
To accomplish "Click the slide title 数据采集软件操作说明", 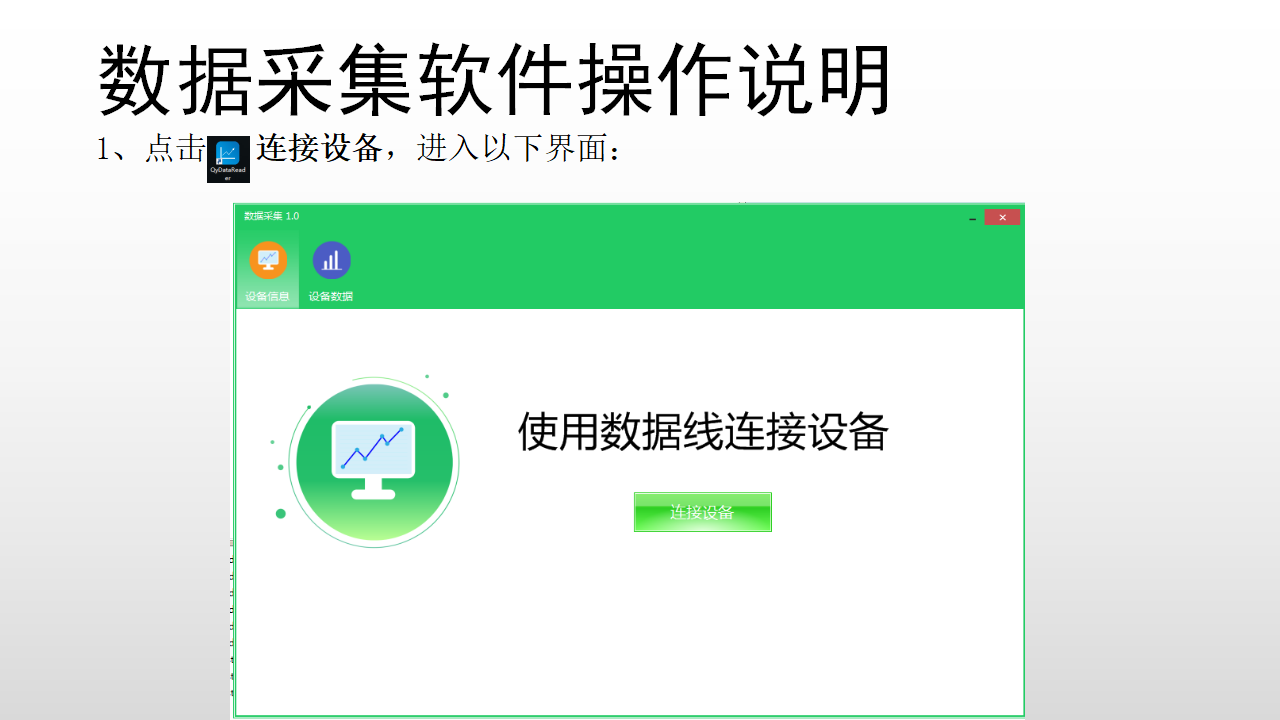I will [x=495, y=80].
